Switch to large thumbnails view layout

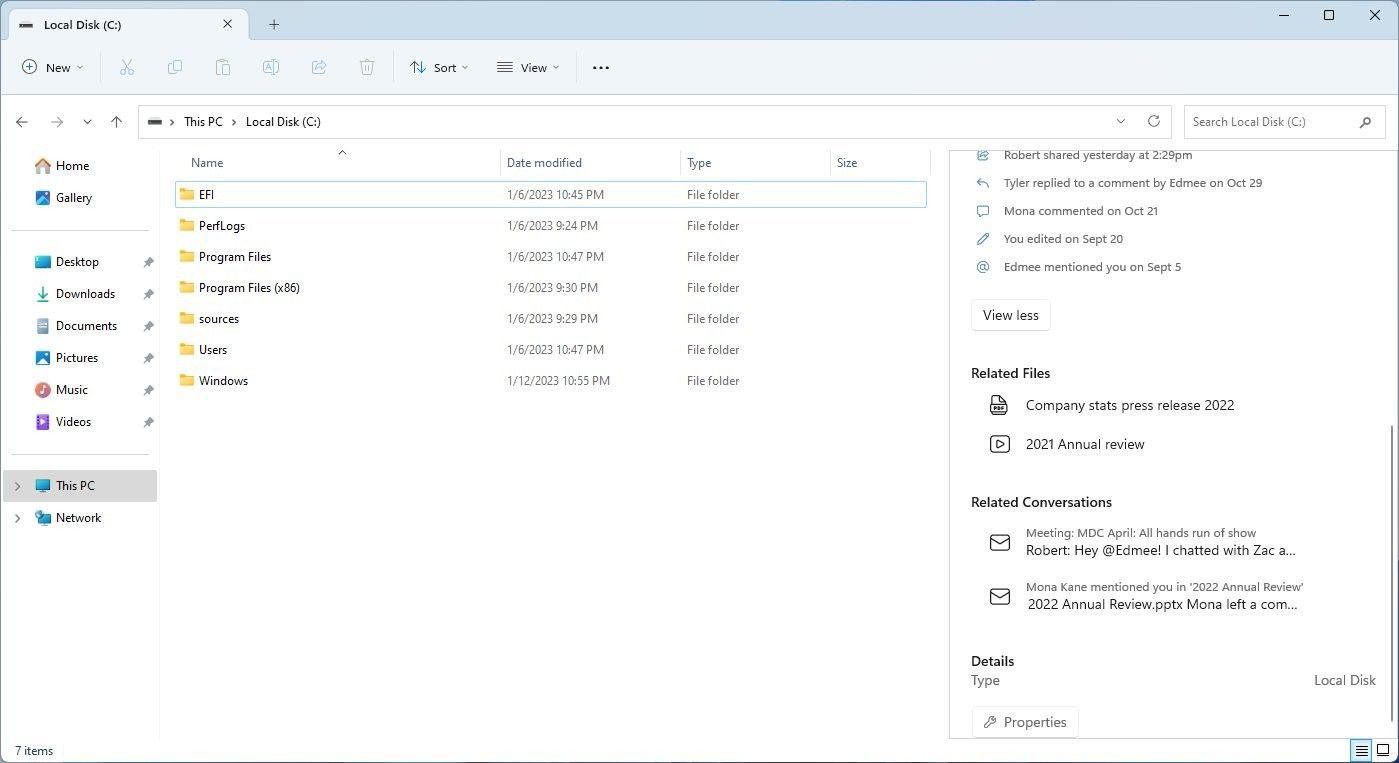pos(1383,750)
